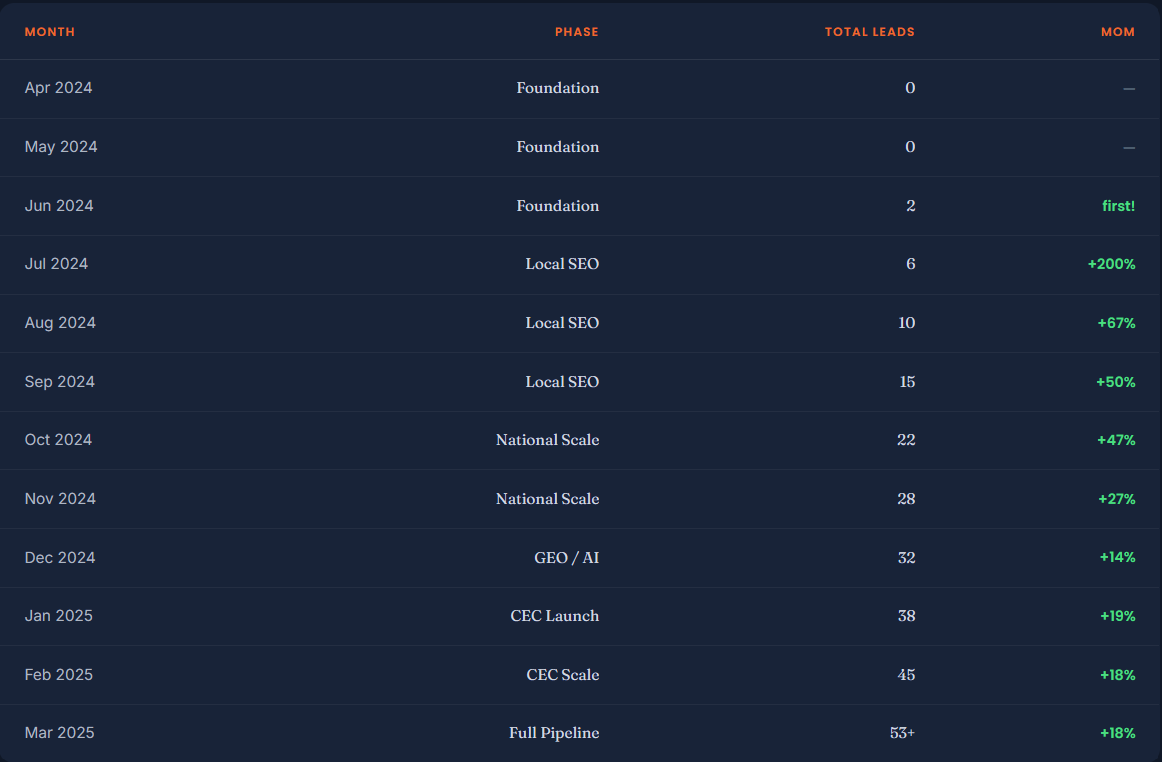This screenshot has height=762, width=1162.
Task: Click the +67% MoM value
Action: point(1116,323)
